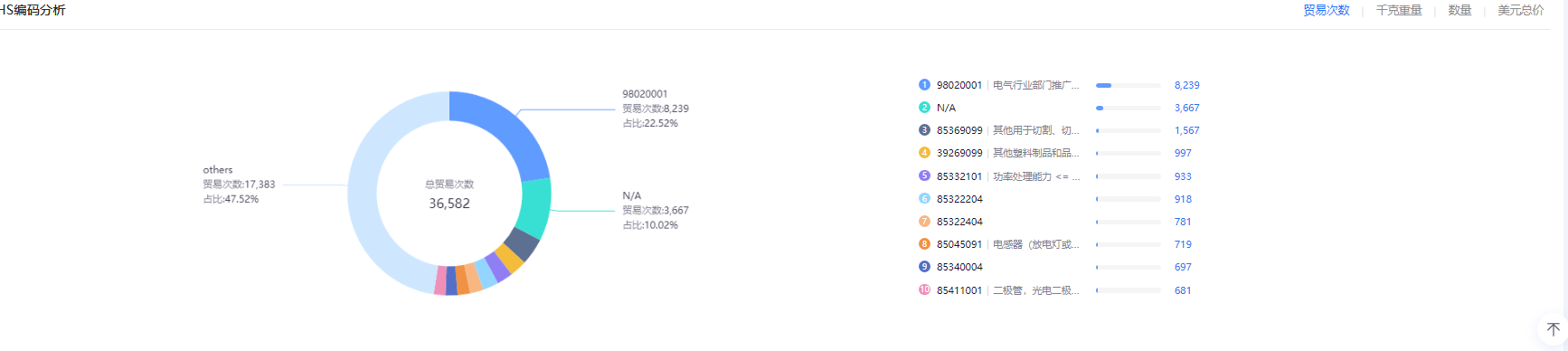
Task: Click the 电感器 description text
Action: point(1036,244)
